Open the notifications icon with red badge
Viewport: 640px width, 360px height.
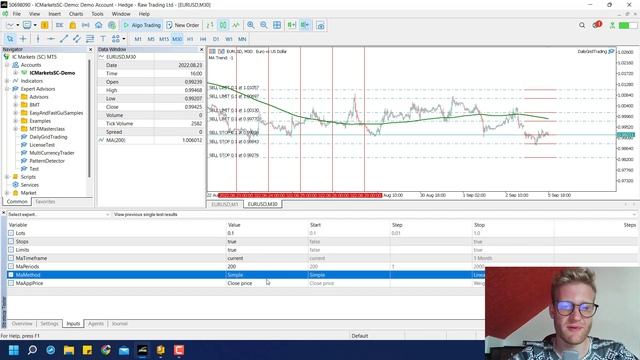pyautogui.click(x=597, y=25)
